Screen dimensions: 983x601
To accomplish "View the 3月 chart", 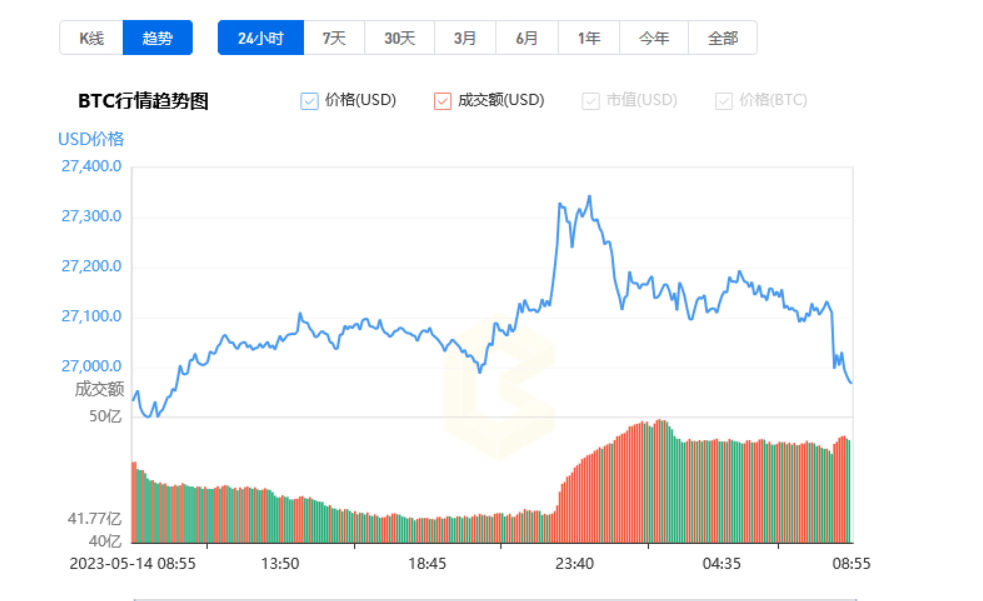I will [464, 37].
